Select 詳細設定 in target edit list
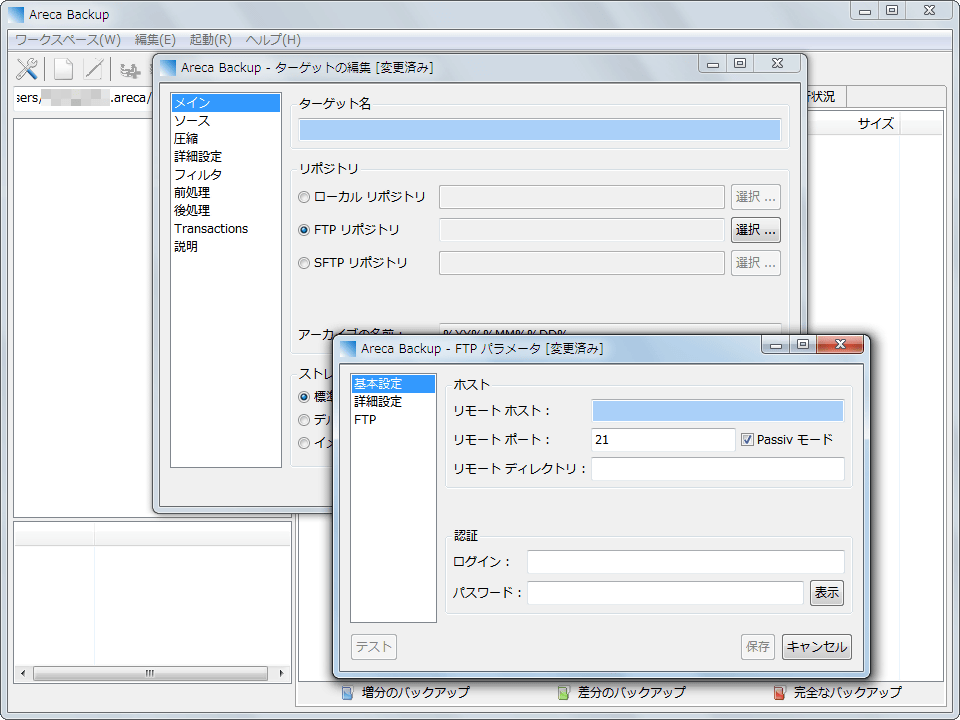Screen dimensions: 960x720 click(x=226, y=157)
